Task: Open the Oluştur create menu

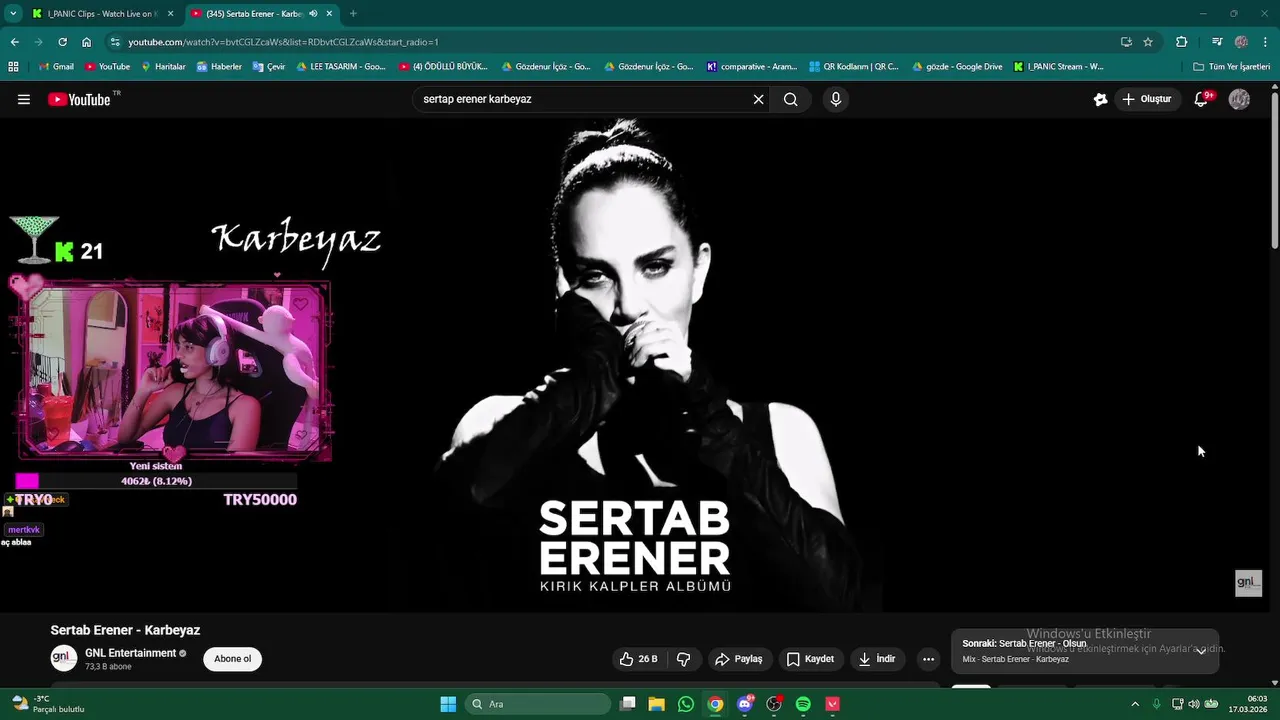Action: point(1147,99)
